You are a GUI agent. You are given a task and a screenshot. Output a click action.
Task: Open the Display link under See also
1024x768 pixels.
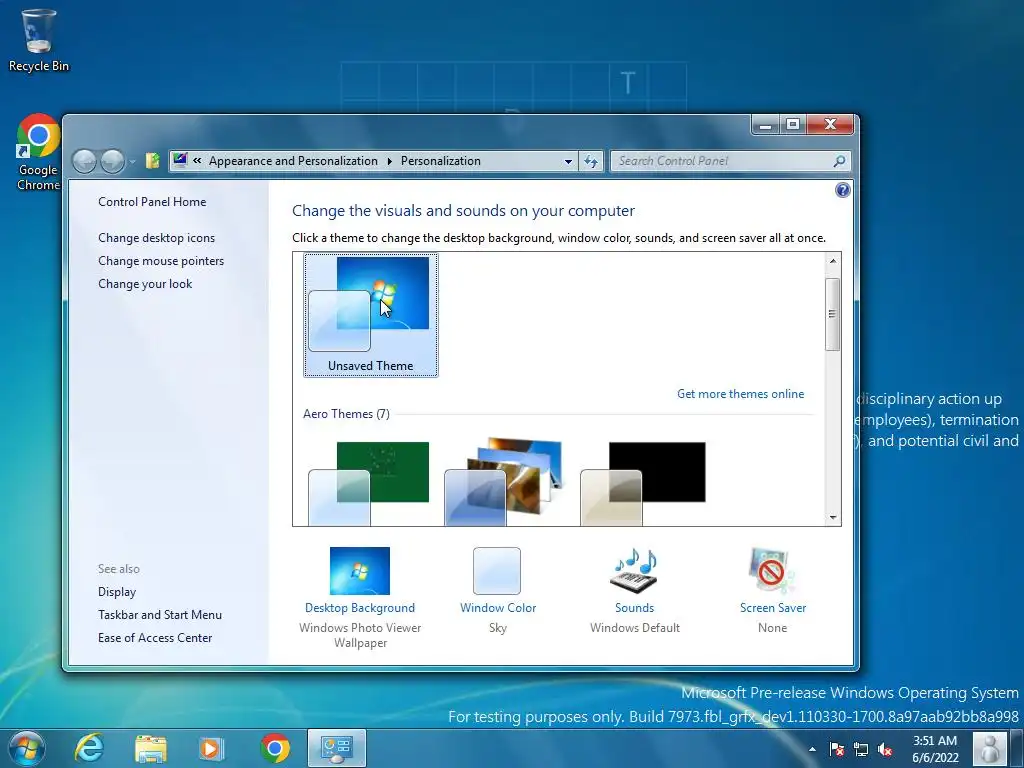click(x=117, y=592)
